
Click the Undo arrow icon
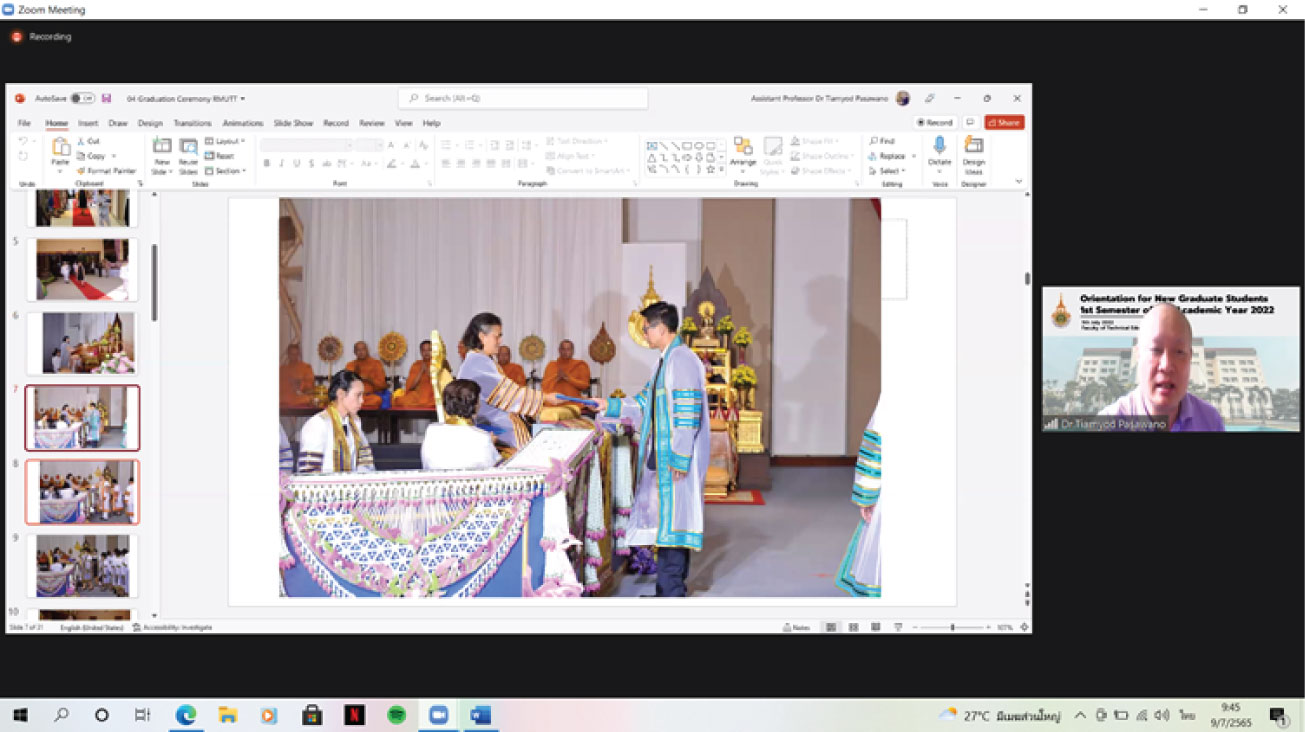click(23, 142)
